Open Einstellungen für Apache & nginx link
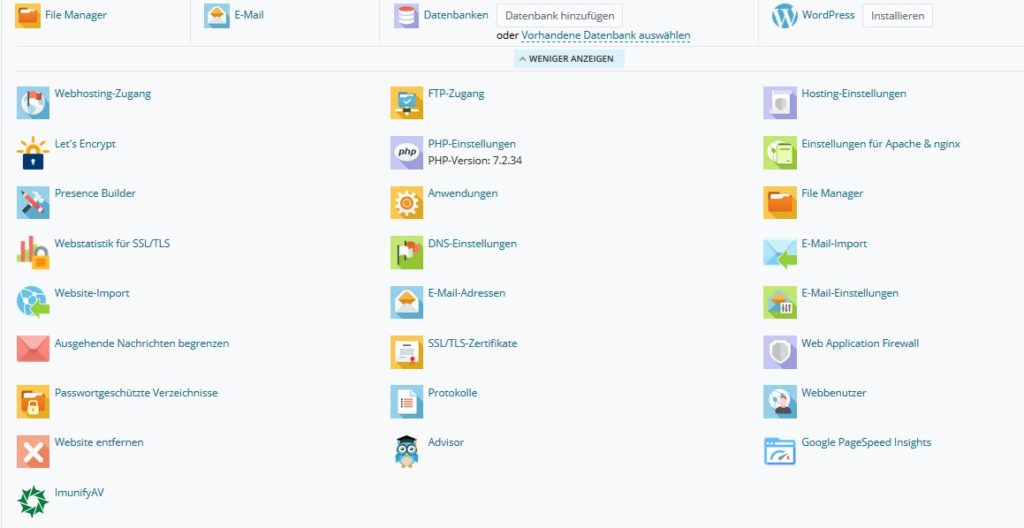Viewport: 1024px width, 528px height. click(x=881, y=144)
